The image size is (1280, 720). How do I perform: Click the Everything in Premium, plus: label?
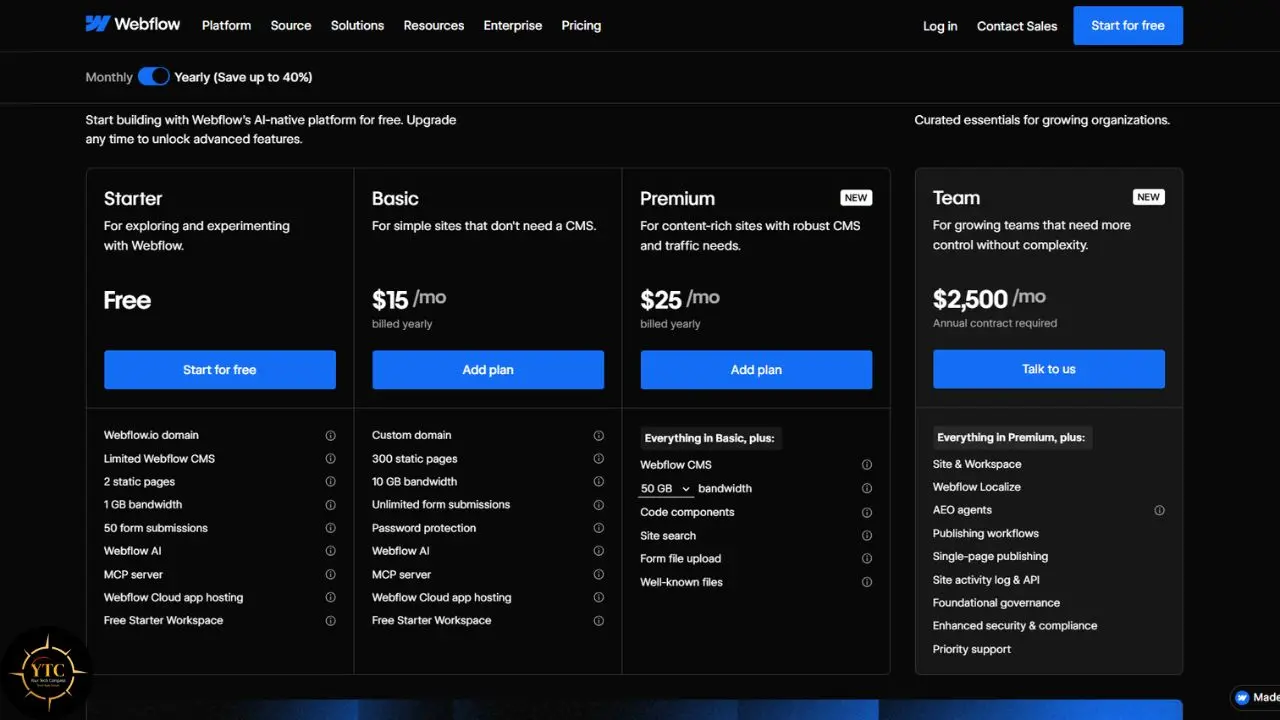[1011, 437]
